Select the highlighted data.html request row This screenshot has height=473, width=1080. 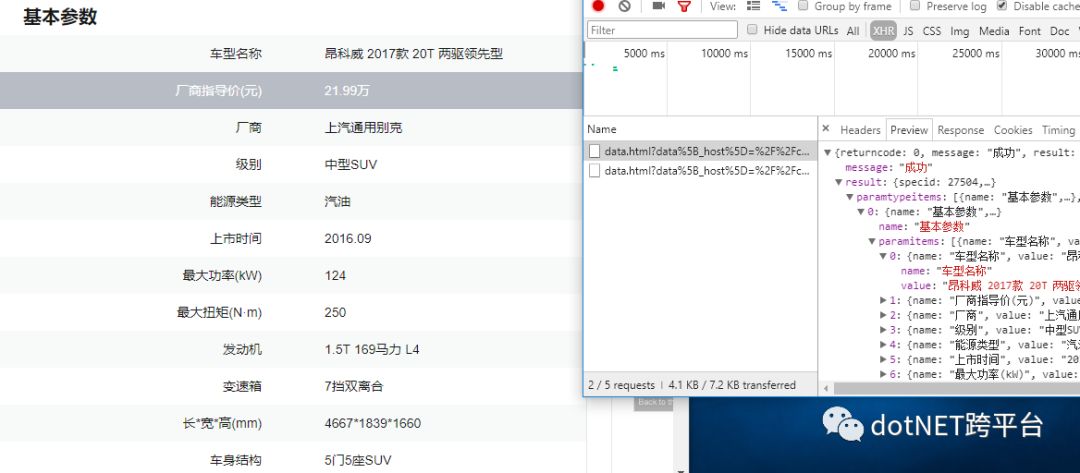pos(700,151)
